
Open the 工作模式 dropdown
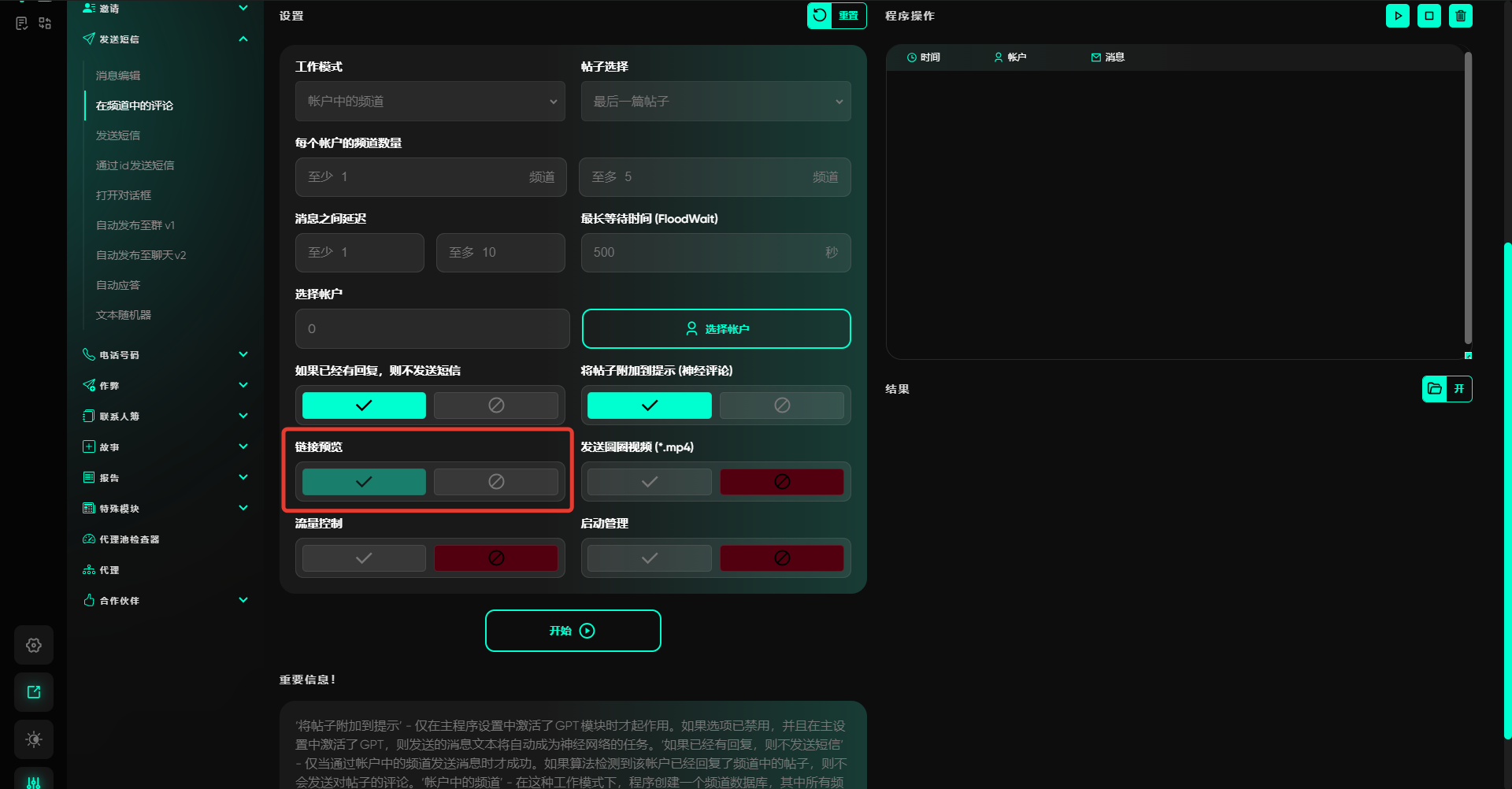430,102
